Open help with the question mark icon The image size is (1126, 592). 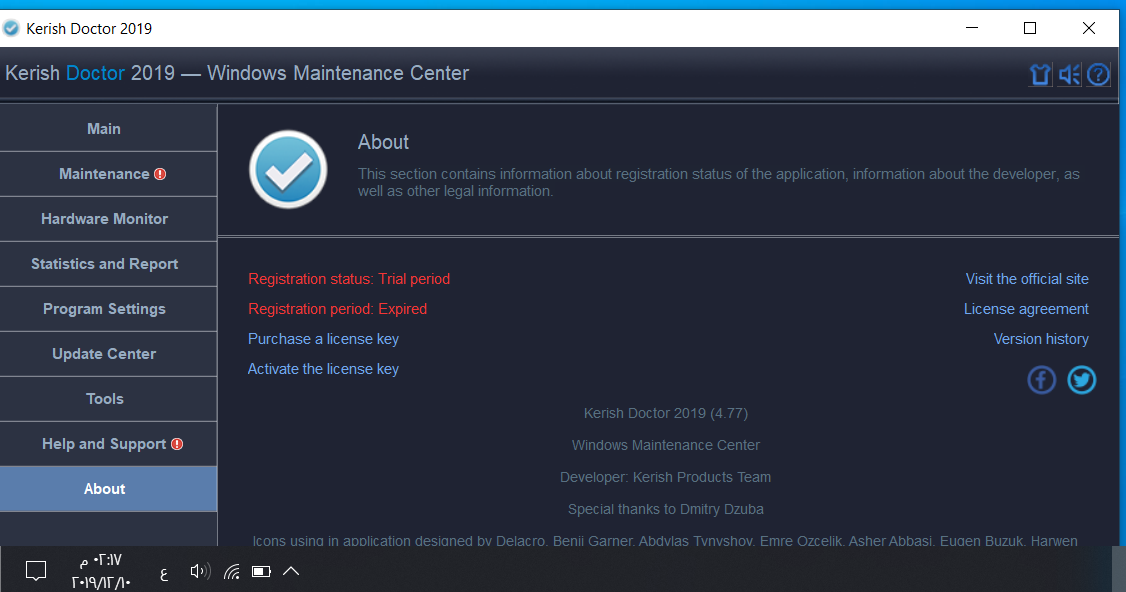point(1098,74)
